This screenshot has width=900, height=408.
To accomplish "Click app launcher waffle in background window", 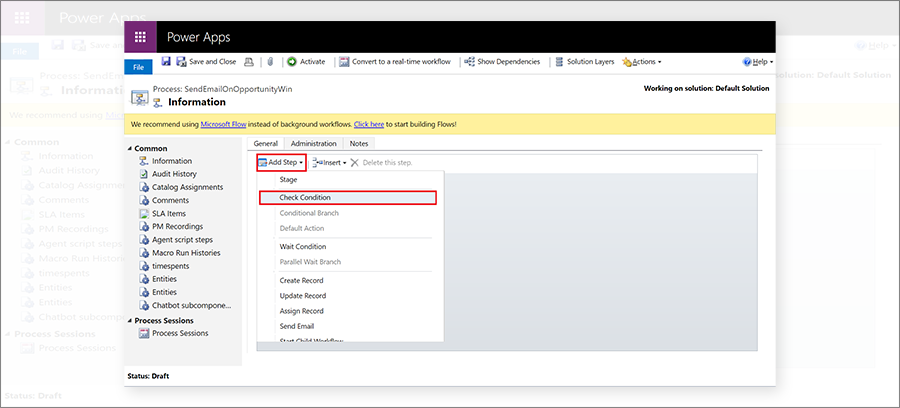I will (22, 17).
